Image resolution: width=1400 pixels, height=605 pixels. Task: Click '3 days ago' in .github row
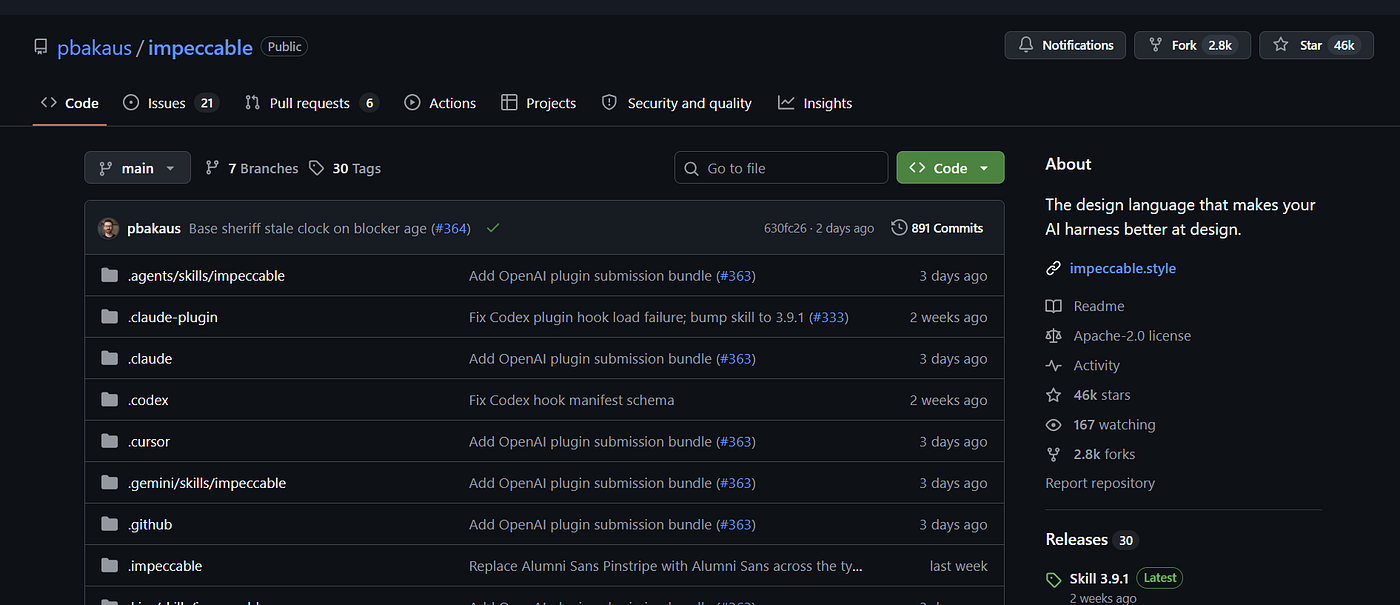tap(953, 525)
